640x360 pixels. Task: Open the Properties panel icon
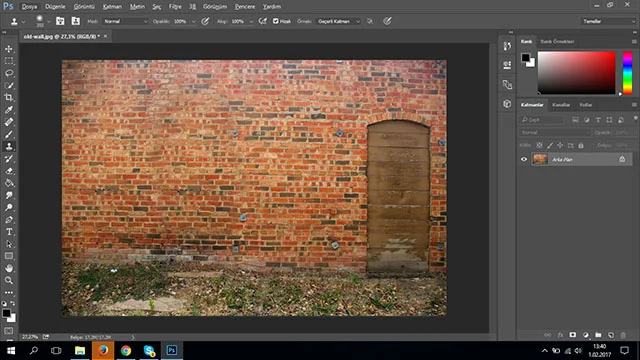point(507,65)
